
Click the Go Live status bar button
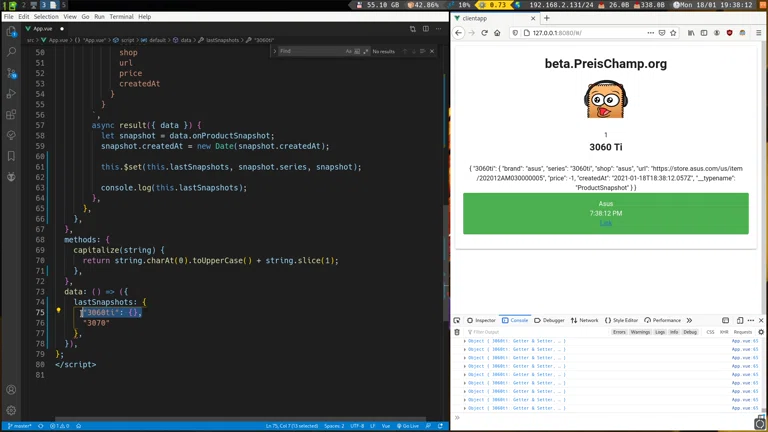point(410,426)
